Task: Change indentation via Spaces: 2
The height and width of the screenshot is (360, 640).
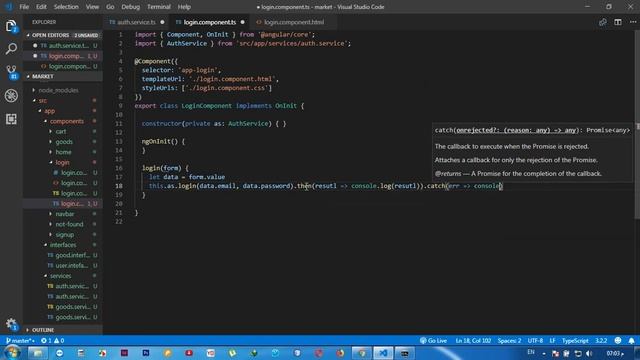Action: click(509, 340)
